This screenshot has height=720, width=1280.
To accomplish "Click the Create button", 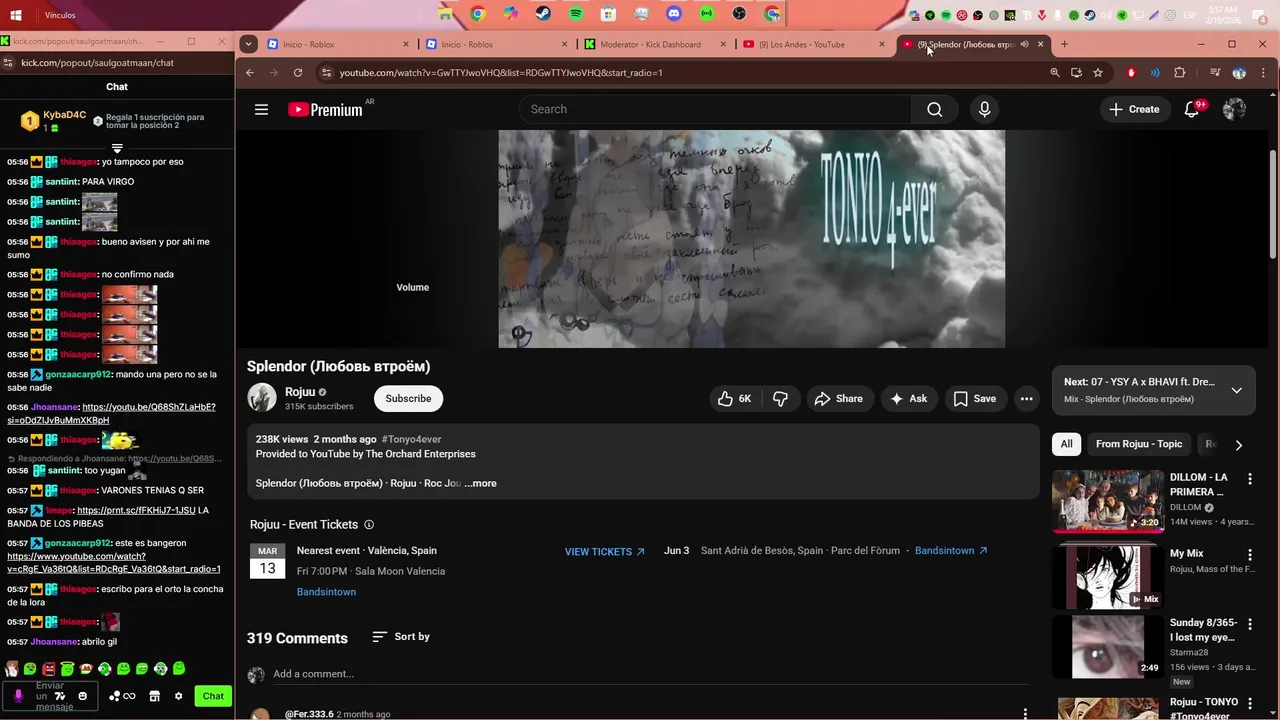I will (x=1134, y=109).
